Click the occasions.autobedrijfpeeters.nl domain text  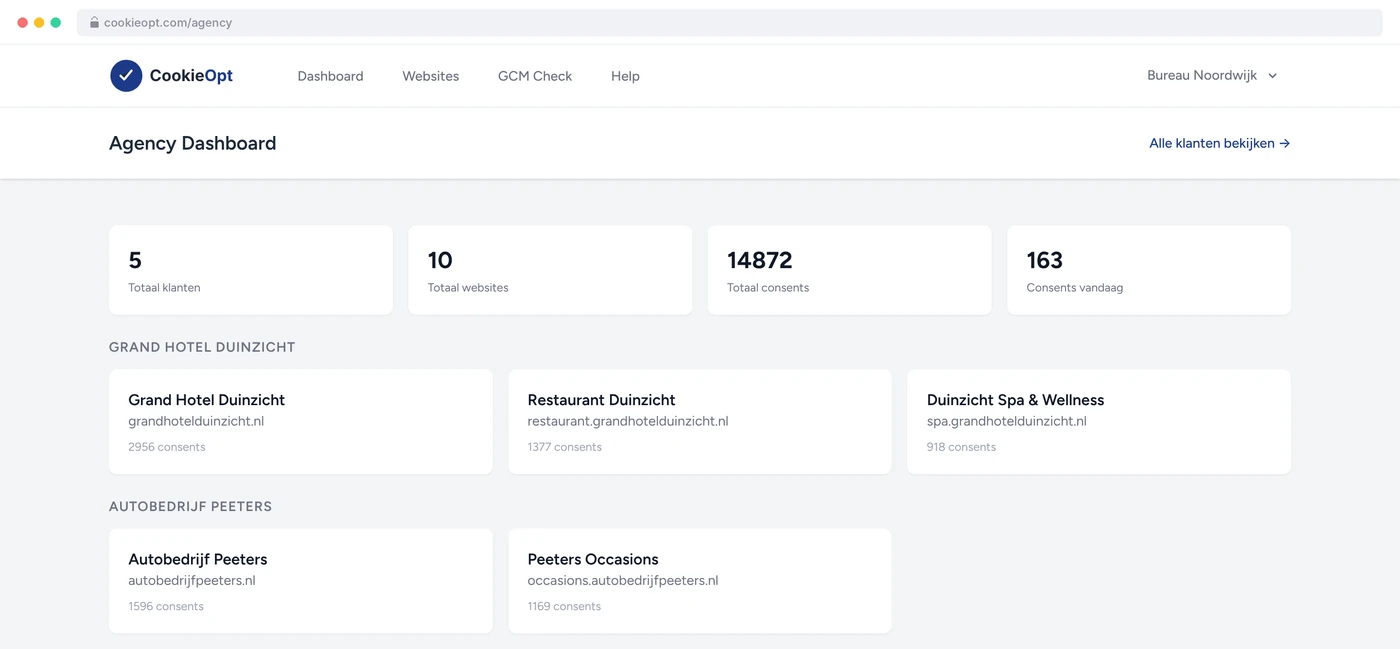coord(623,580)
